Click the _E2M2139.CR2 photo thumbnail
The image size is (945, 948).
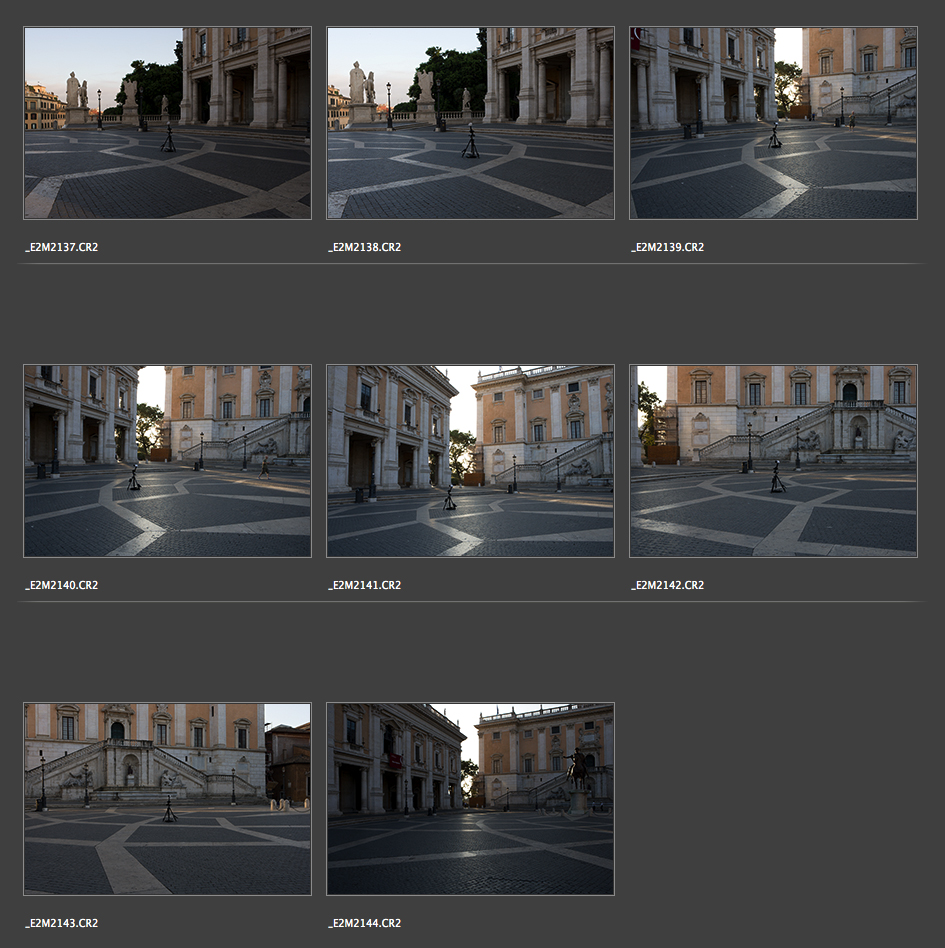(773, 123)
